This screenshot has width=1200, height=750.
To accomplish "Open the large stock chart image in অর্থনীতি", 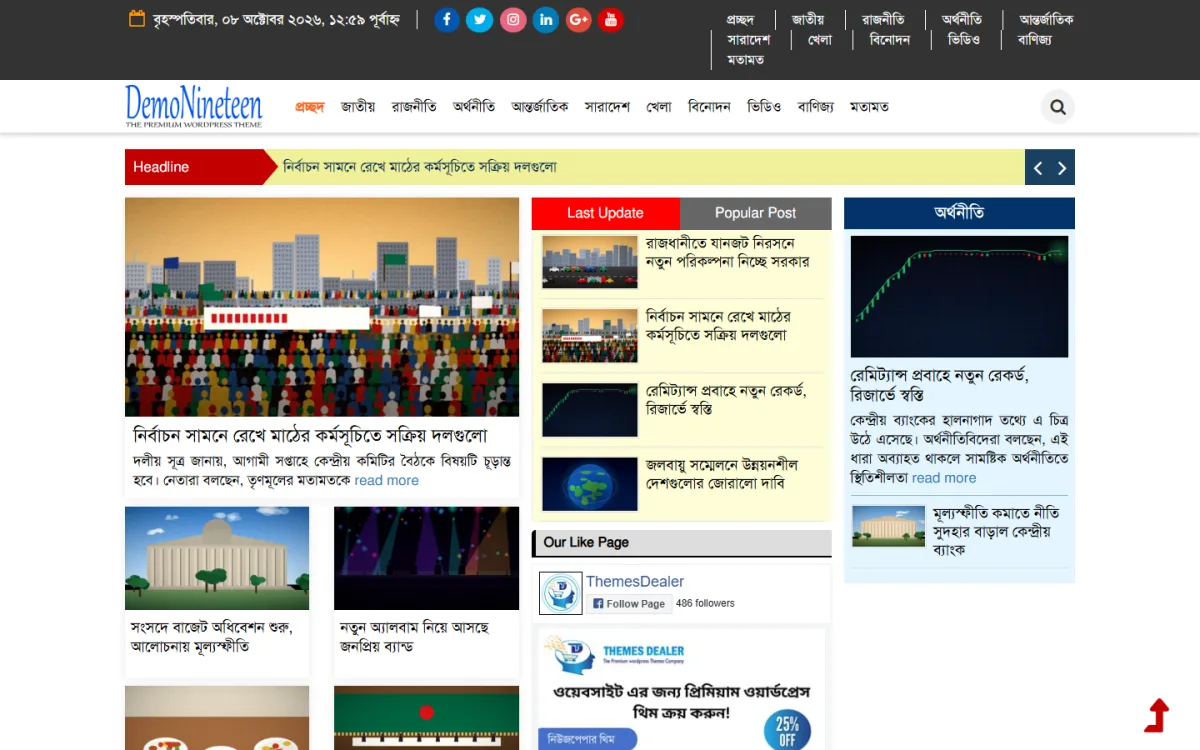I will [x=959, y=297].
